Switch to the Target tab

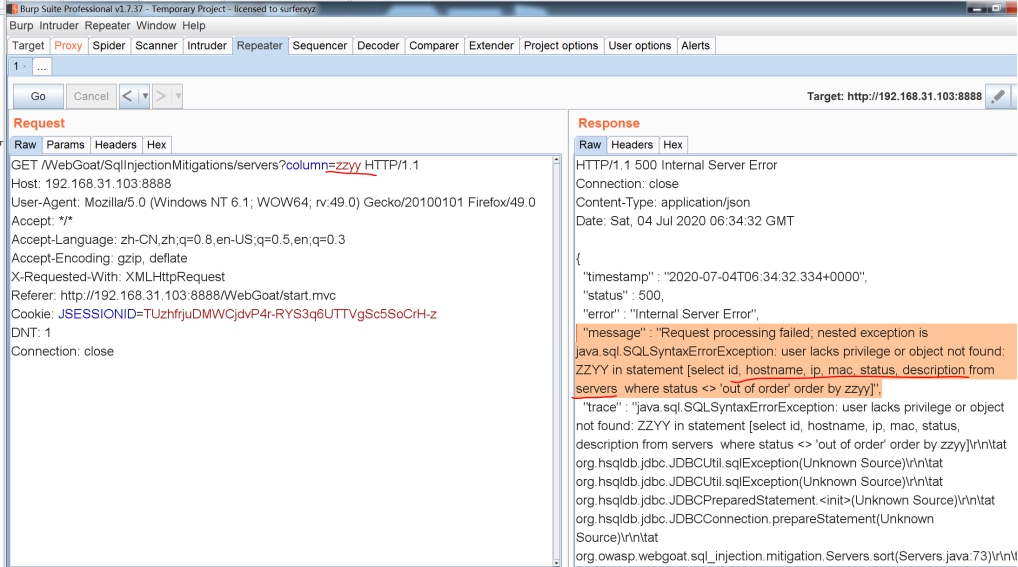click(x=28, y=45)
